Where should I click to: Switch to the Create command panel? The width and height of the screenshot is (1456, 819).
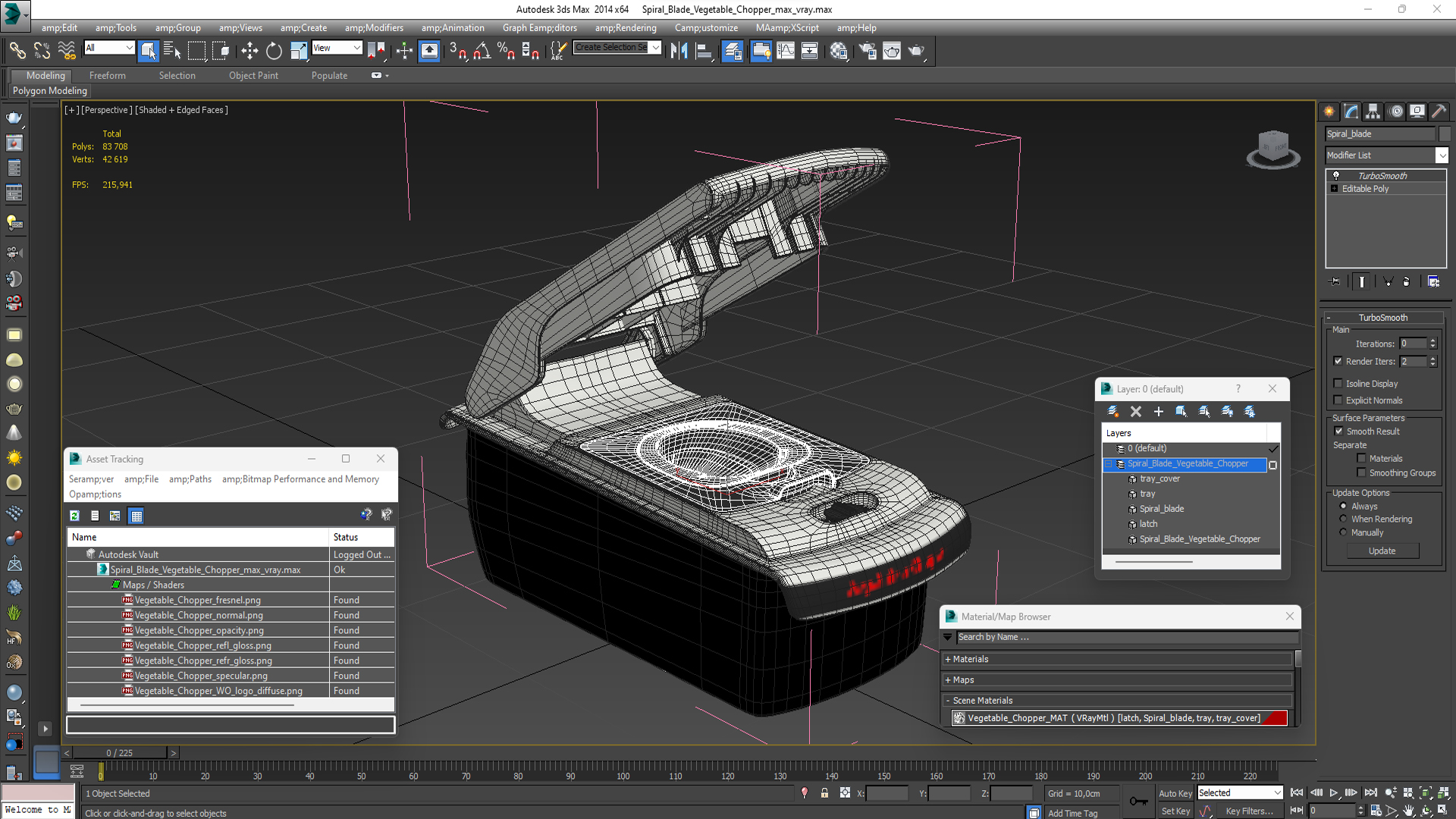pyautogui.click(x=1329, y=111)
